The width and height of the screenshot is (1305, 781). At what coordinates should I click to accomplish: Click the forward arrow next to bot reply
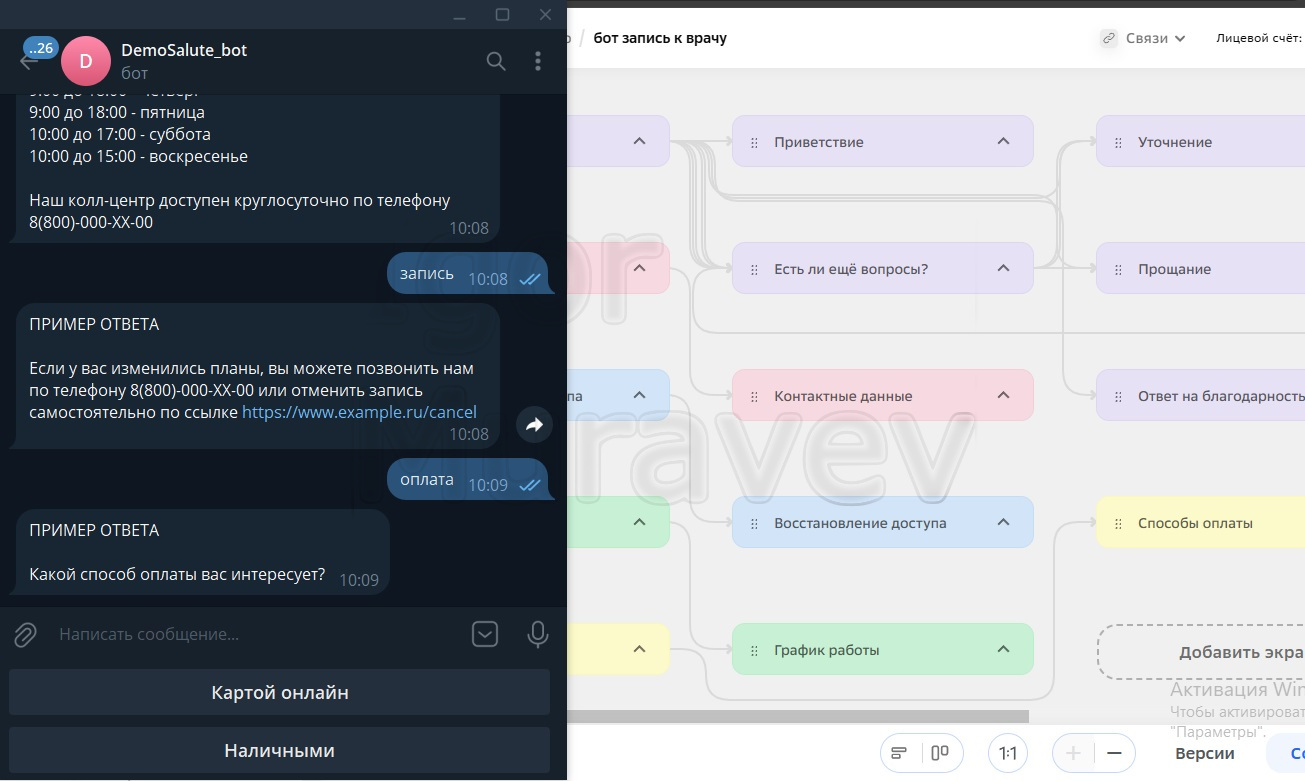coord(534,425)
